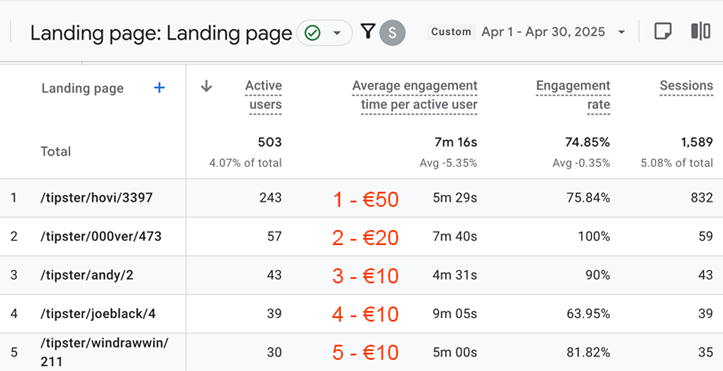The image size is (723, 371).
Task: Click the filter funnel icon
Action: click(x=367, y=31)
